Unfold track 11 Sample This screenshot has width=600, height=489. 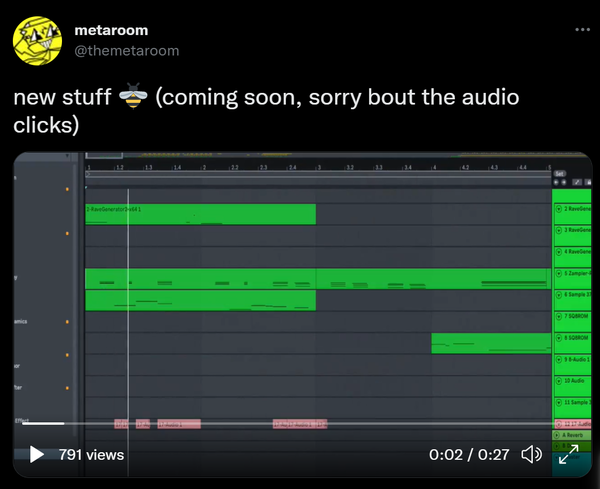[559, 403]
